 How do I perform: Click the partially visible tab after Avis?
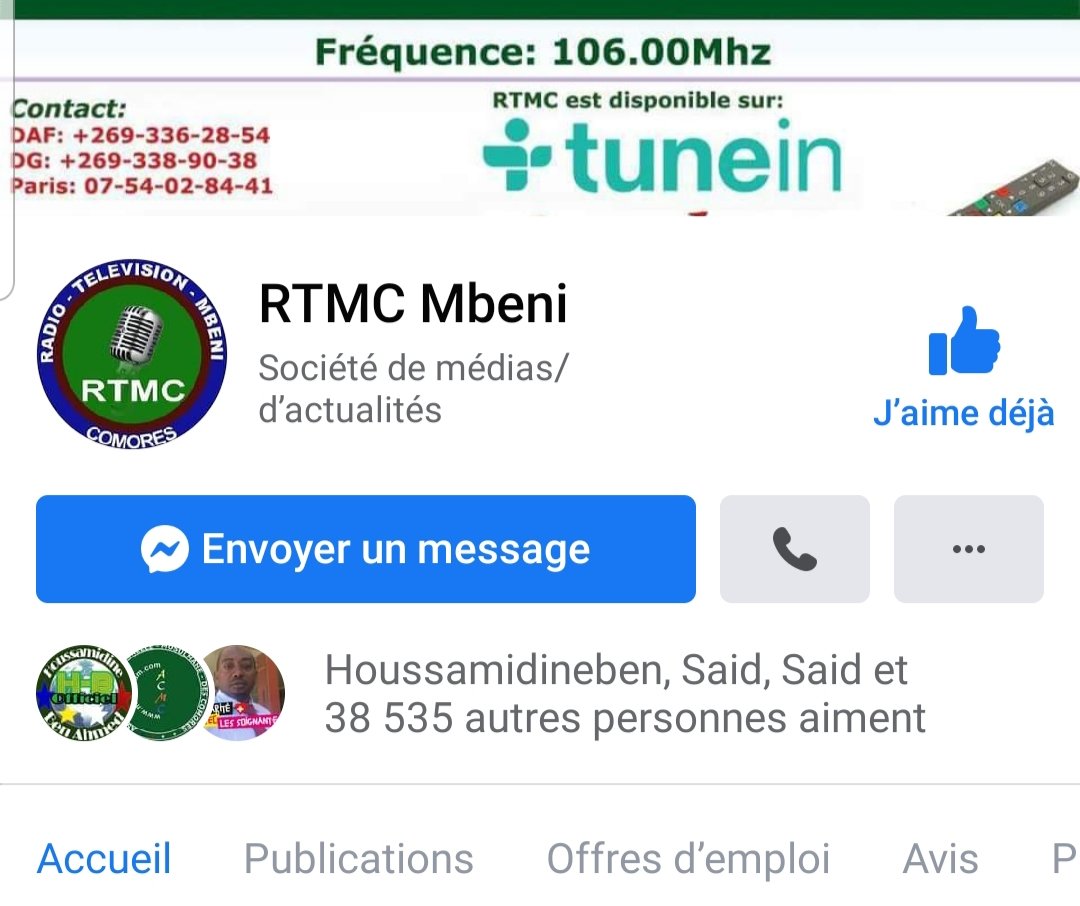[x=1066, y=858]
